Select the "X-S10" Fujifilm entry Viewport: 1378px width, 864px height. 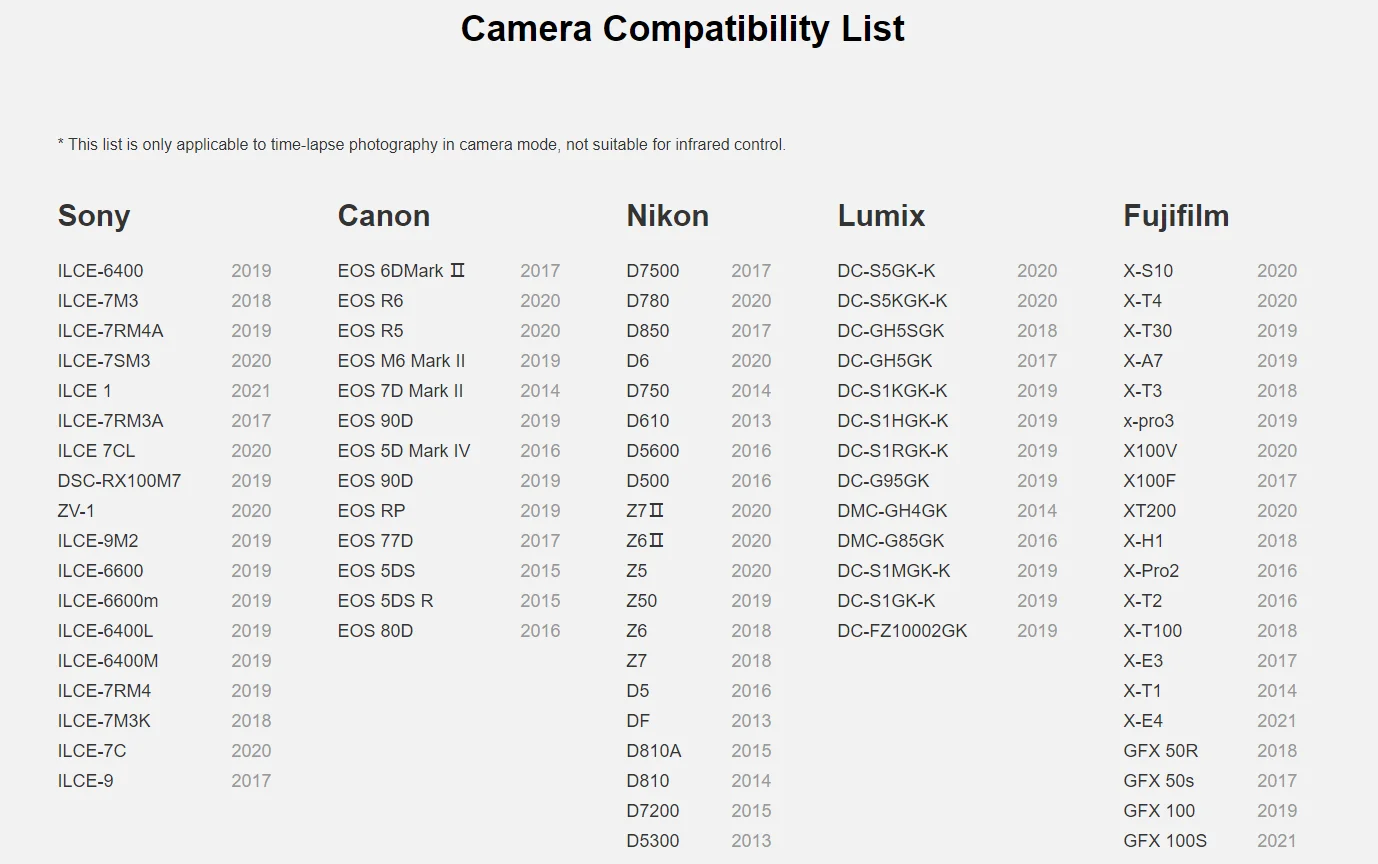tap(1149, 271)
